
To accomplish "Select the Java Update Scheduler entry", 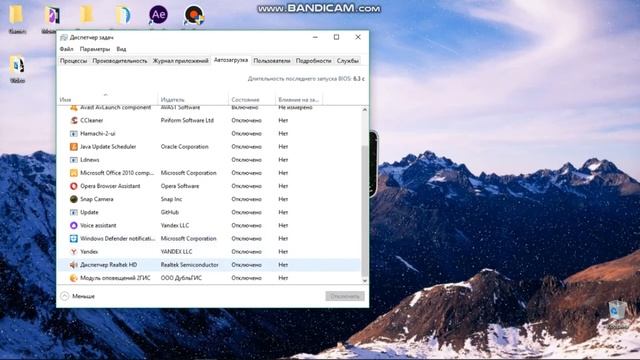I will click(x=108, y=147).
